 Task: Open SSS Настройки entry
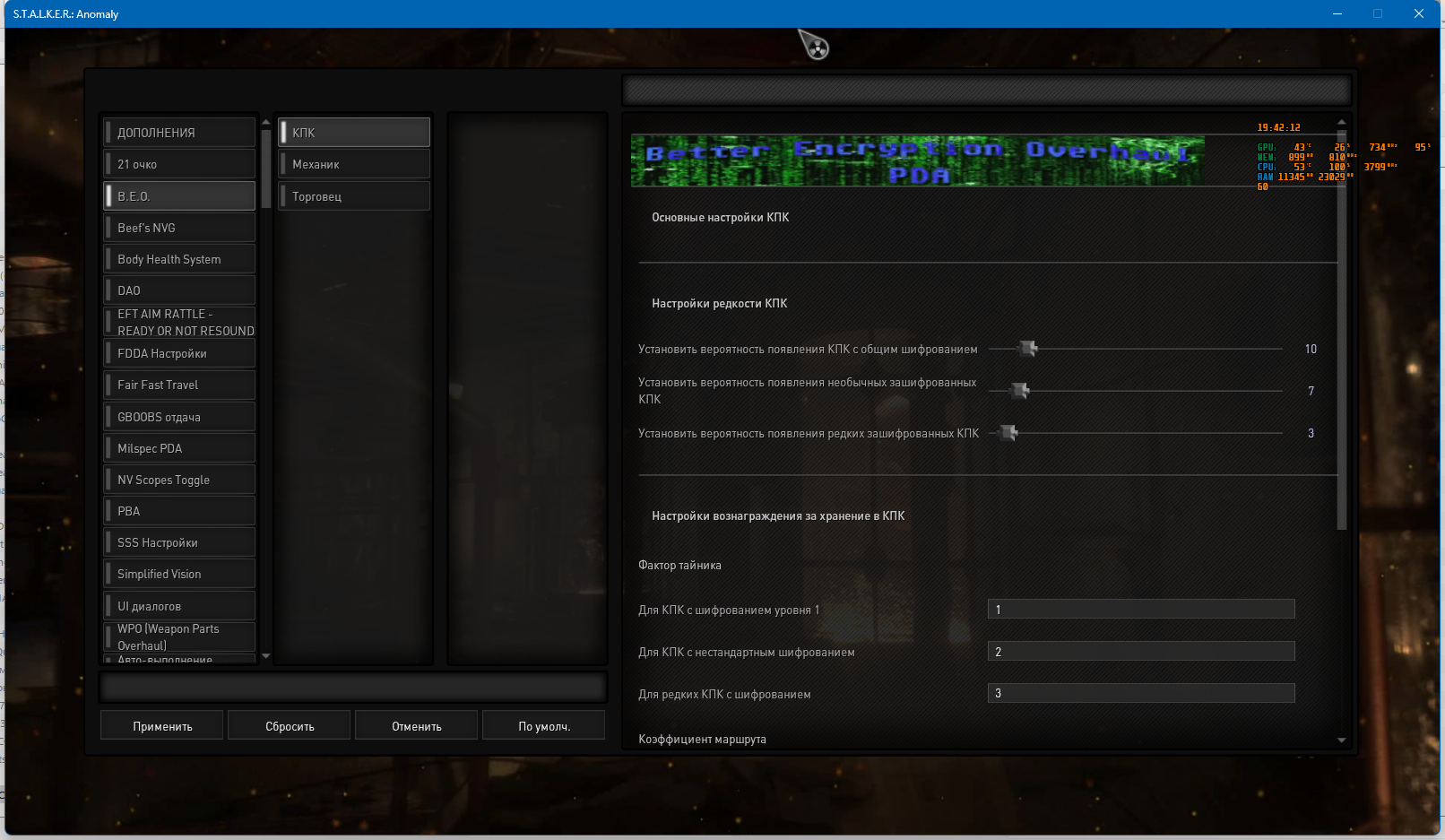[x=179, y=542]
